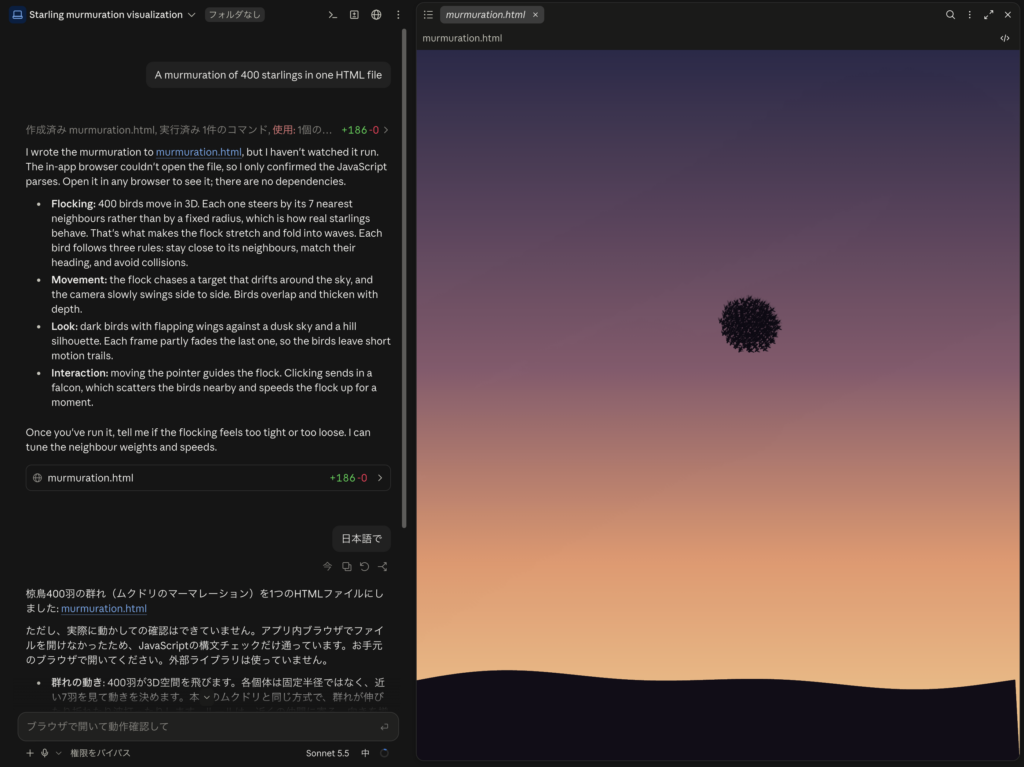Viewport: 1024px width, 767px height.
Task: Click the +186 -0 diff stat in summary row
Action: pos(360,129)
